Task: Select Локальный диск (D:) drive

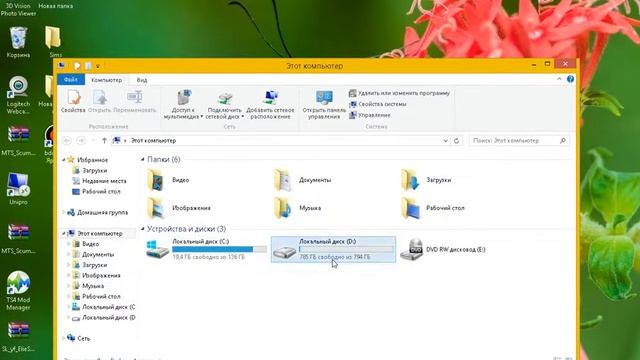Action: coord(333,249)
